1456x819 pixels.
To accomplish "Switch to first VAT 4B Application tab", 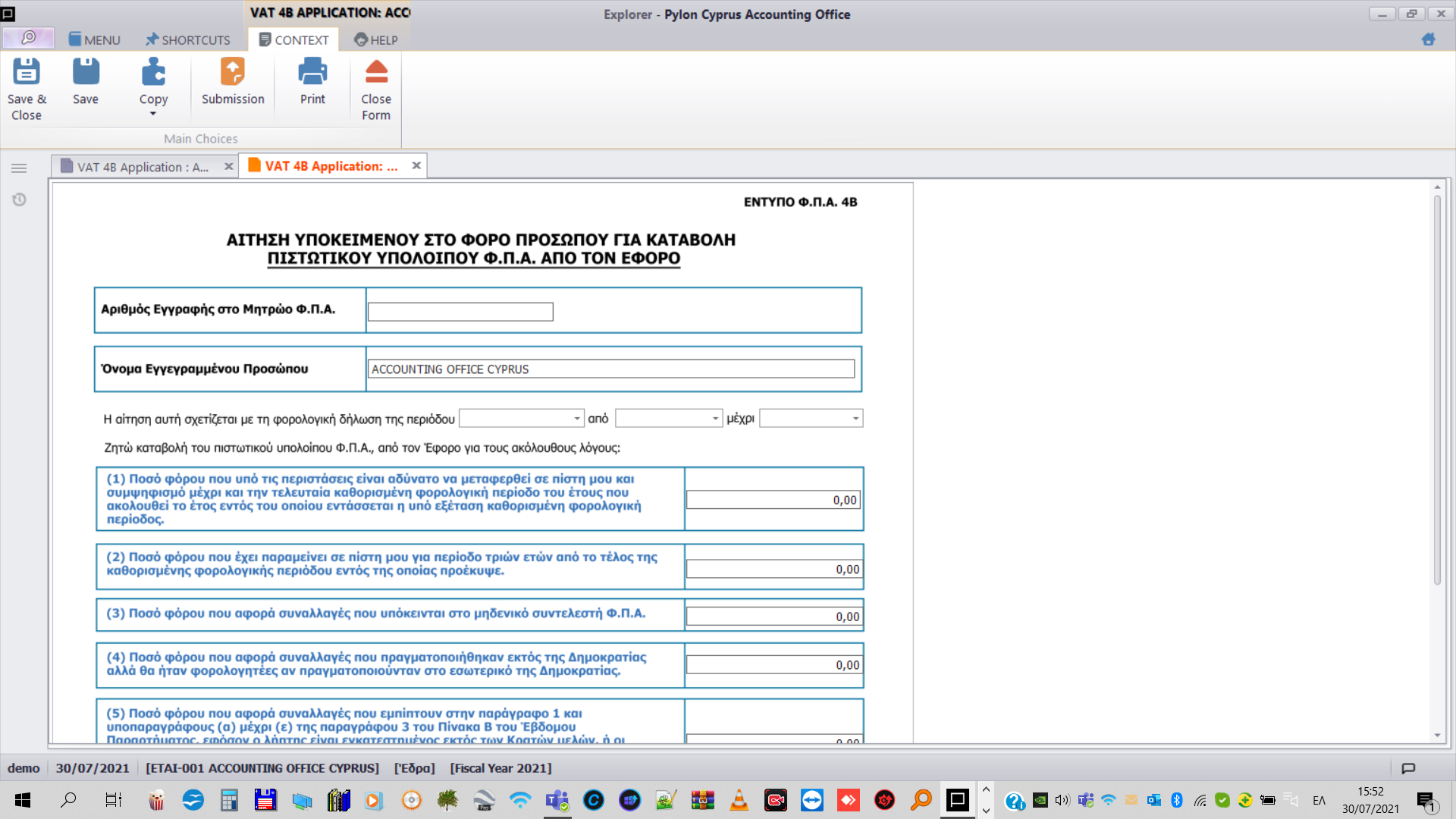I will click(x=142, y=167).
